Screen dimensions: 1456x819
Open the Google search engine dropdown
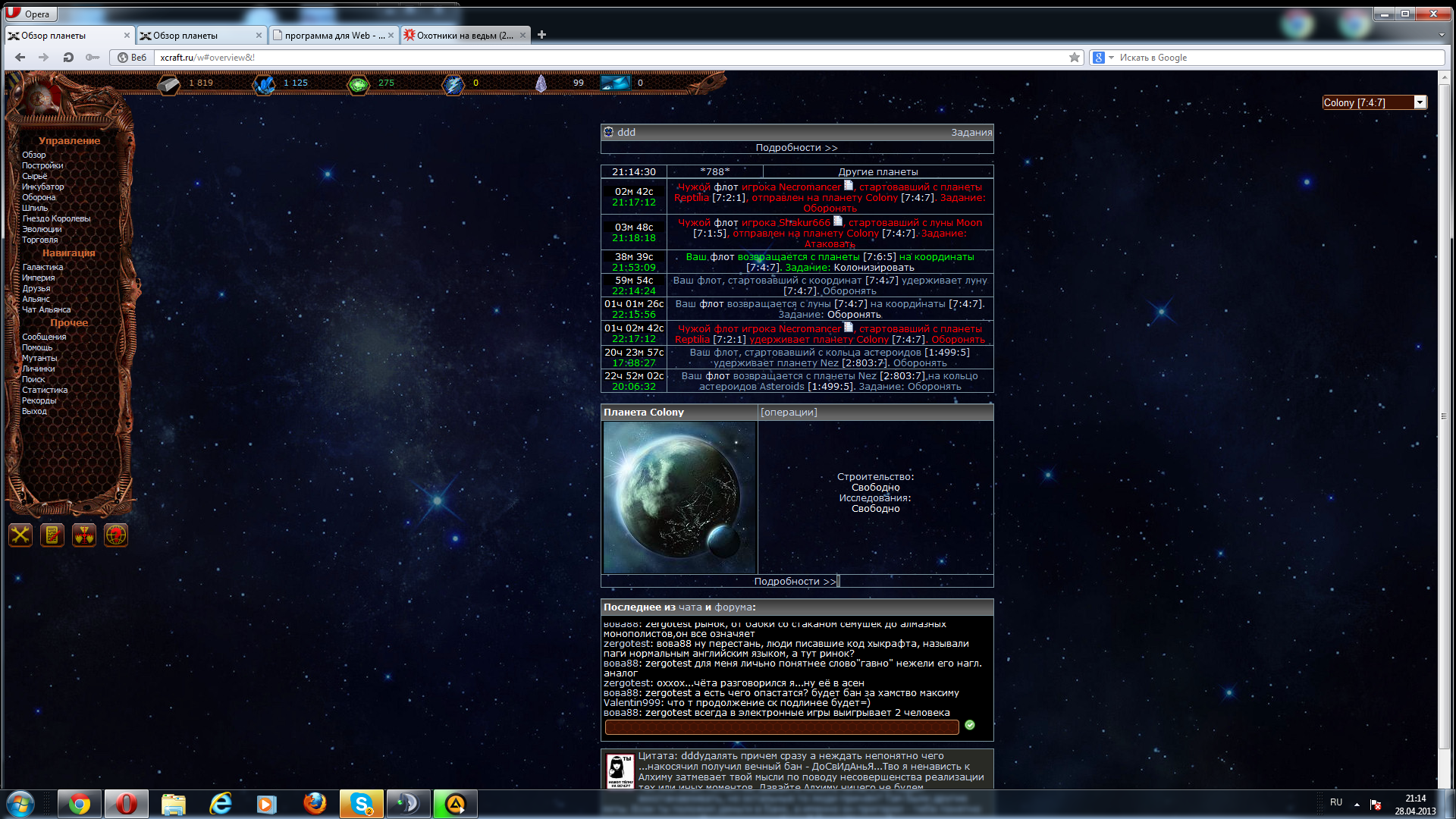coord(1103,58)
